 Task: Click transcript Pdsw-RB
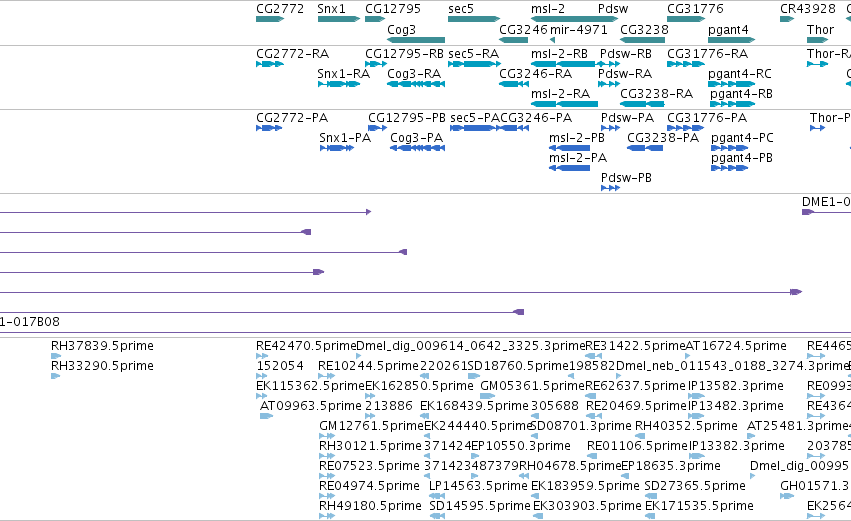point(626,54)
